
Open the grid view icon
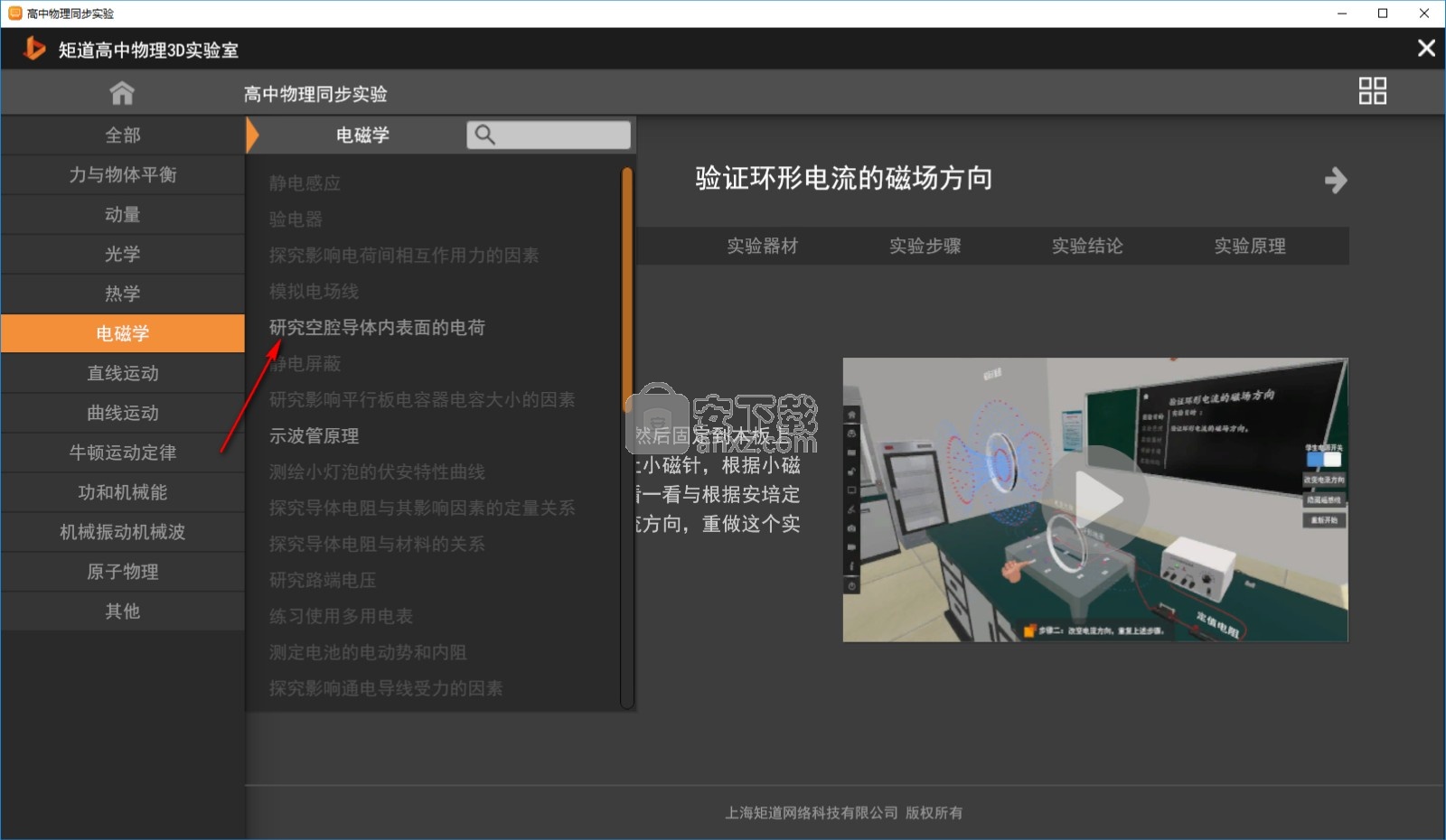(1372, 91)
